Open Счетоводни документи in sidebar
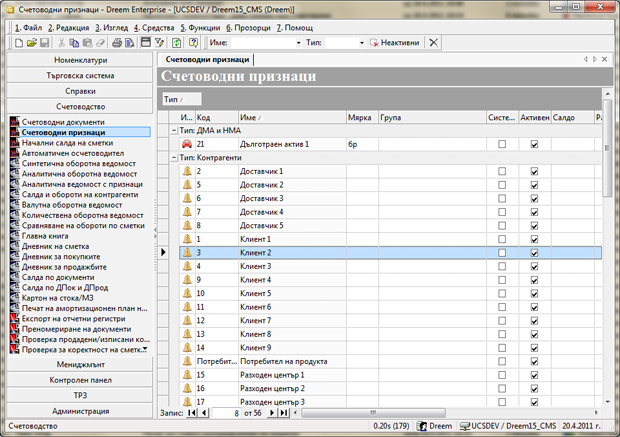This screenshot has height=437, width=620. tap(63, 122)
